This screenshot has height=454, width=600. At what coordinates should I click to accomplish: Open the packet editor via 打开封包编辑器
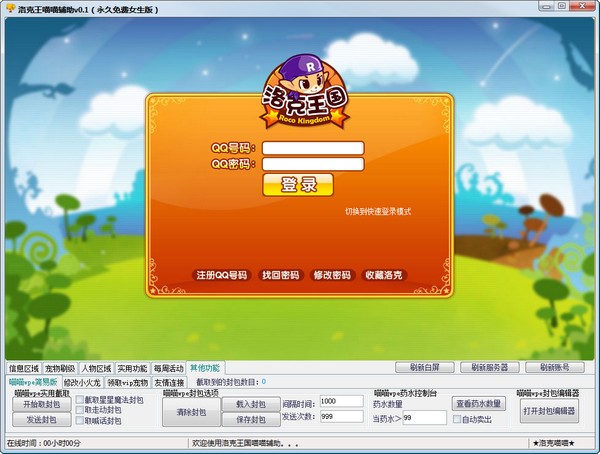pyautogui.click(x=549, y=411)
